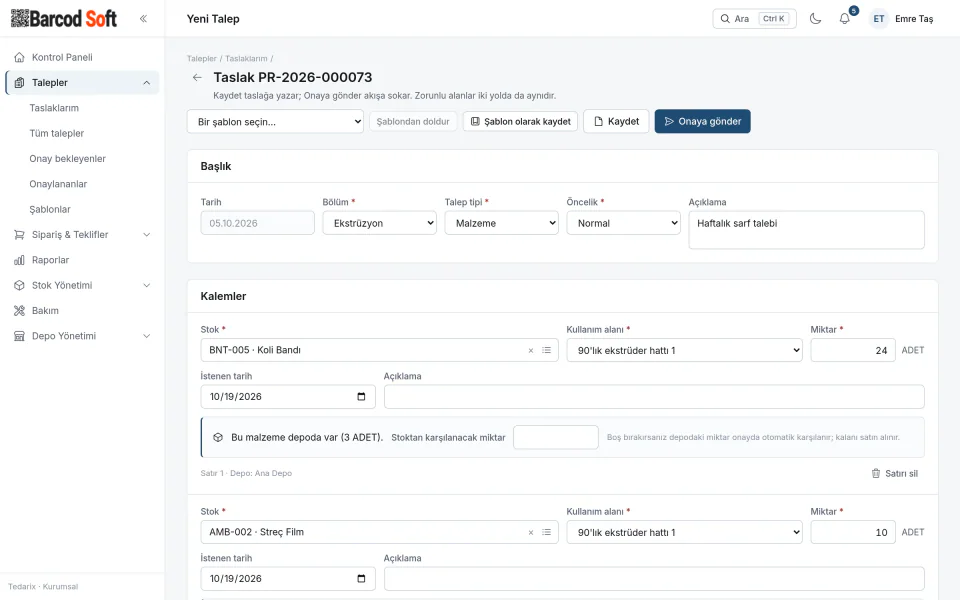Expand Stok Yönetimi menu
Viewport: 960px width, 600px height.
coord(82,285)
